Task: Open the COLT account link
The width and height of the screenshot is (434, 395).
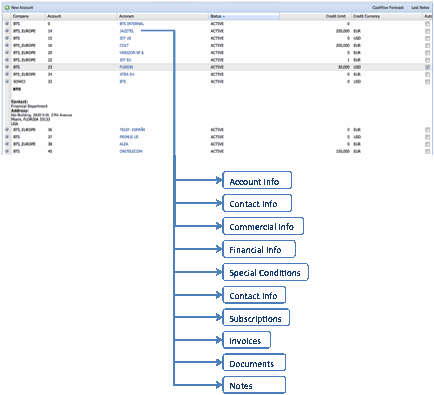Action: [x=124, y=45]
